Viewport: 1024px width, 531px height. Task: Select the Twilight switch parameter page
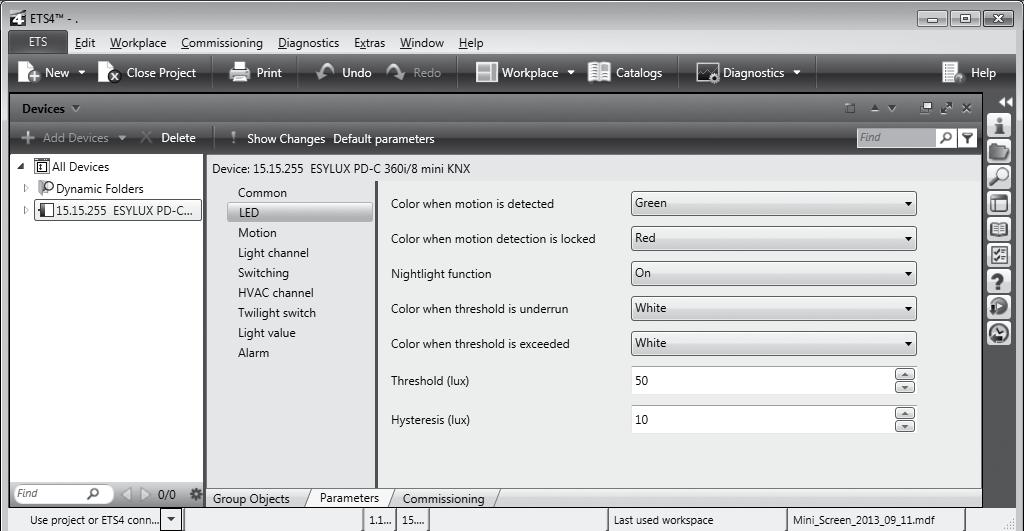[x=277, y=313]
